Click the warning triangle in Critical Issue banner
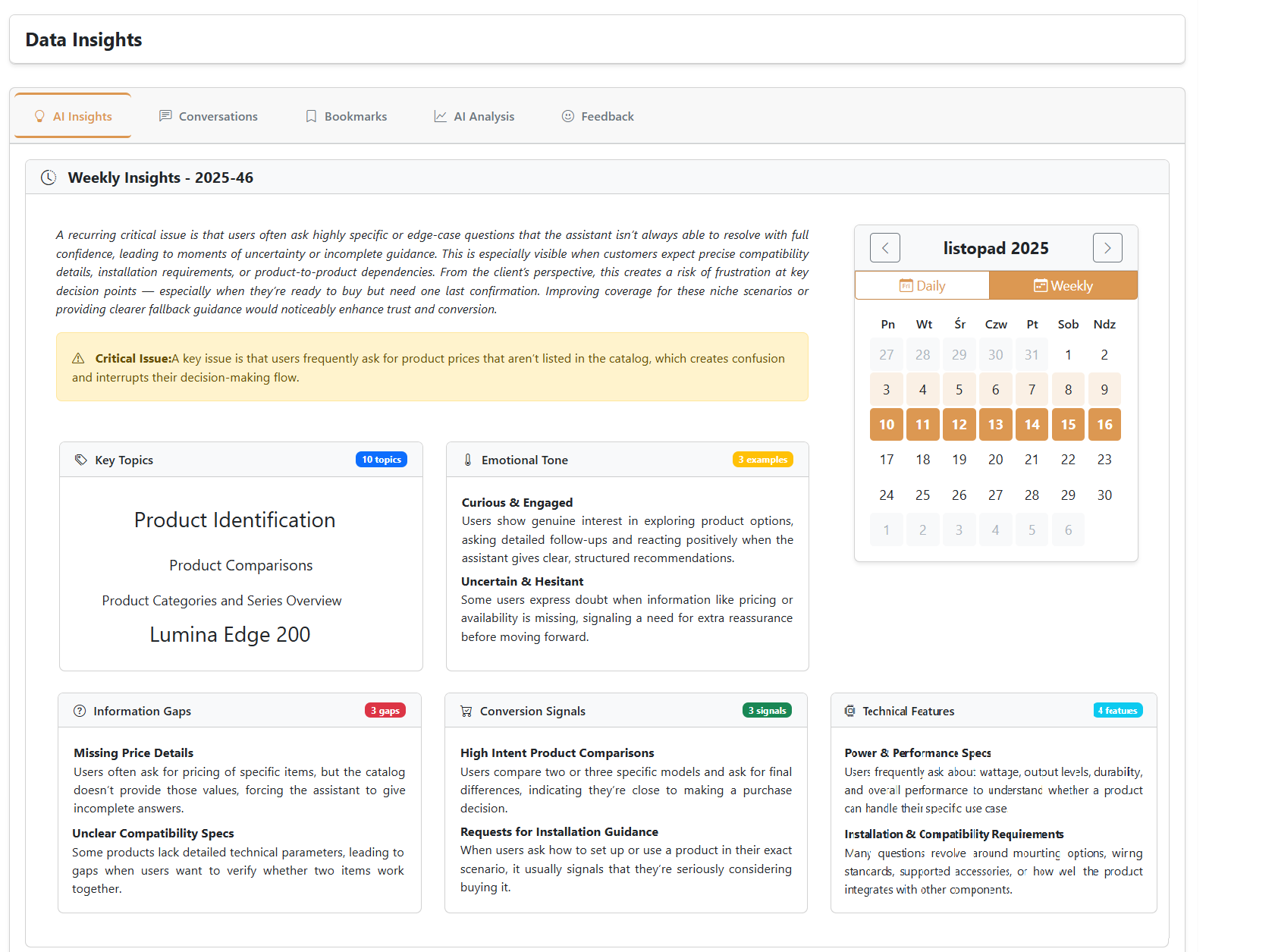1275x952 pixels. pyautogui.click(x=79, y=358)
